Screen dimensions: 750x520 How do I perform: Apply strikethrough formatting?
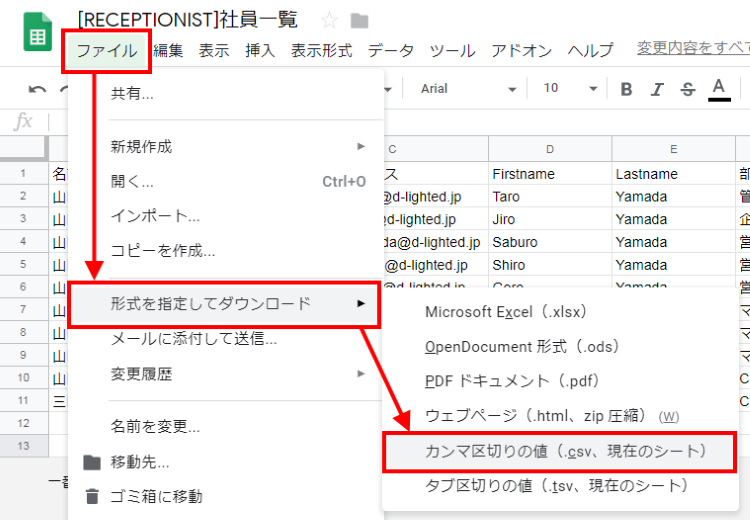pyautogui.click(x=687, y=89)
